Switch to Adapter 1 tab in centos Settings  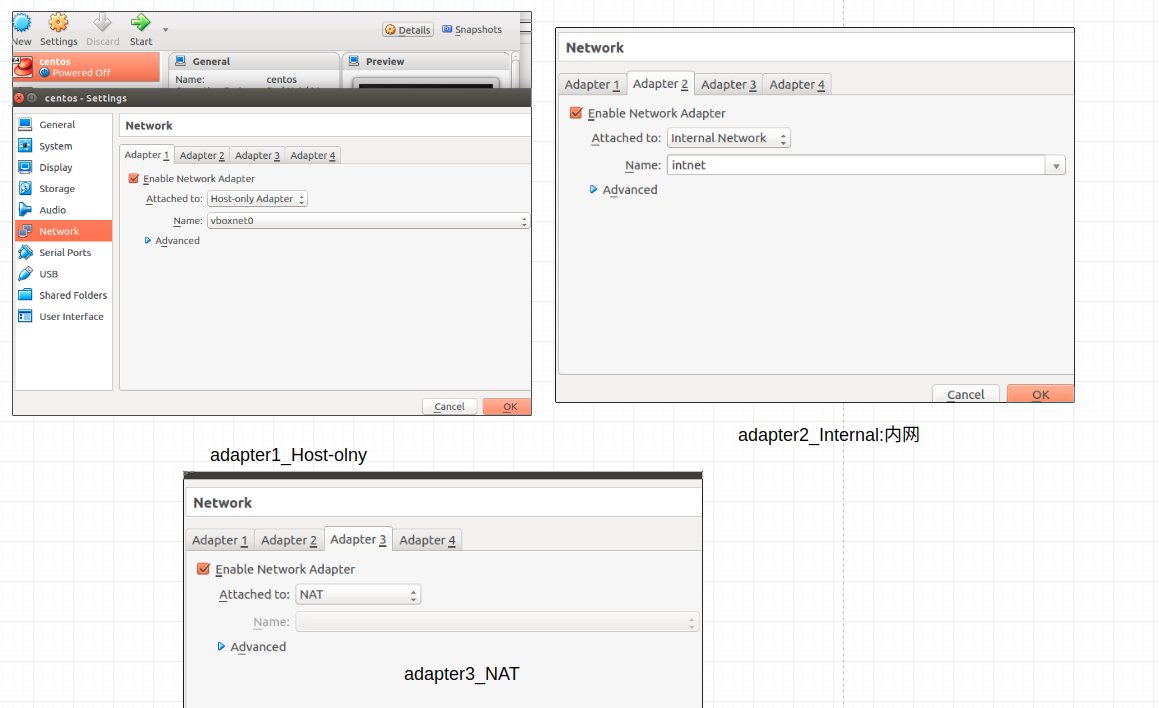[x=147, y=154]
